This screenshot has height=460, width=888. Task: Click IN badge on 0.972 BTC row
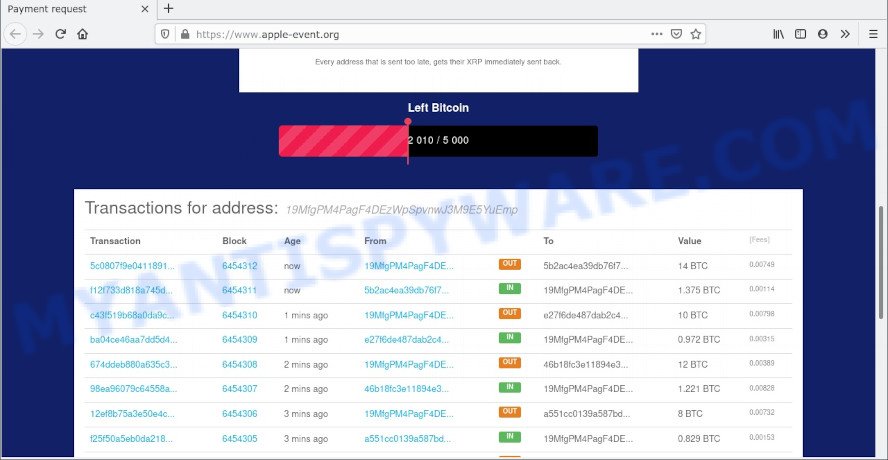click(510, 338)
